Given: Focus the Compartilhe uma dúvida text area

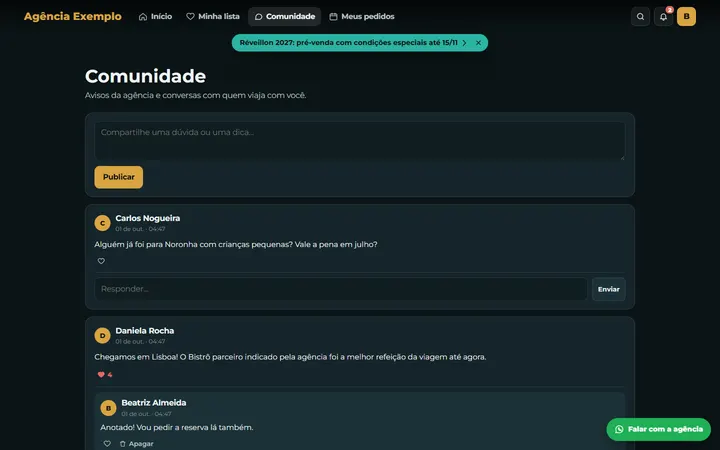Looking at the screenshot, I should pyautogui.click(x=360, y=141).
